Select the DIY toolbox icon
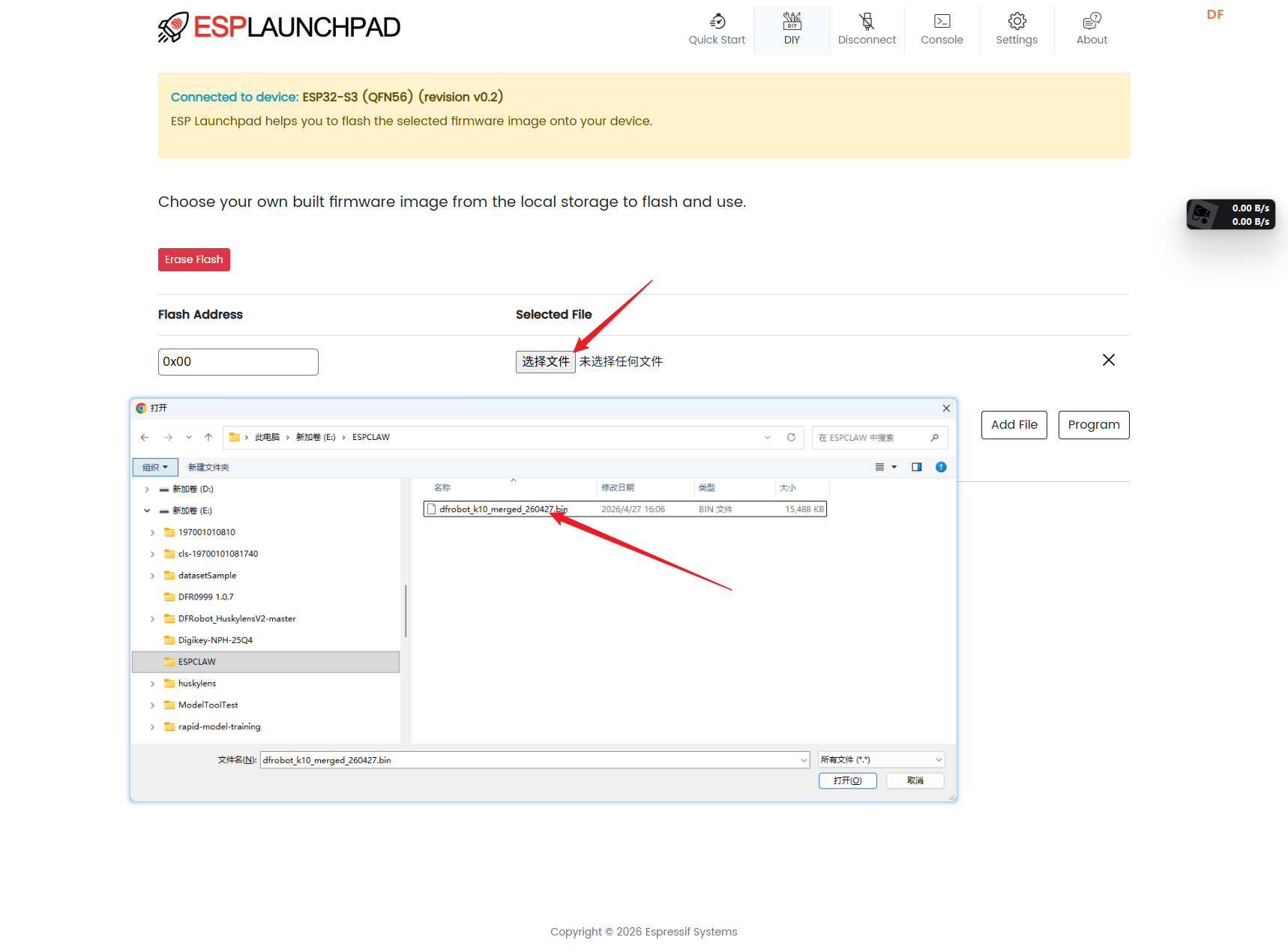This screenshot has width=1288, height=952. [x=792, y=22]
